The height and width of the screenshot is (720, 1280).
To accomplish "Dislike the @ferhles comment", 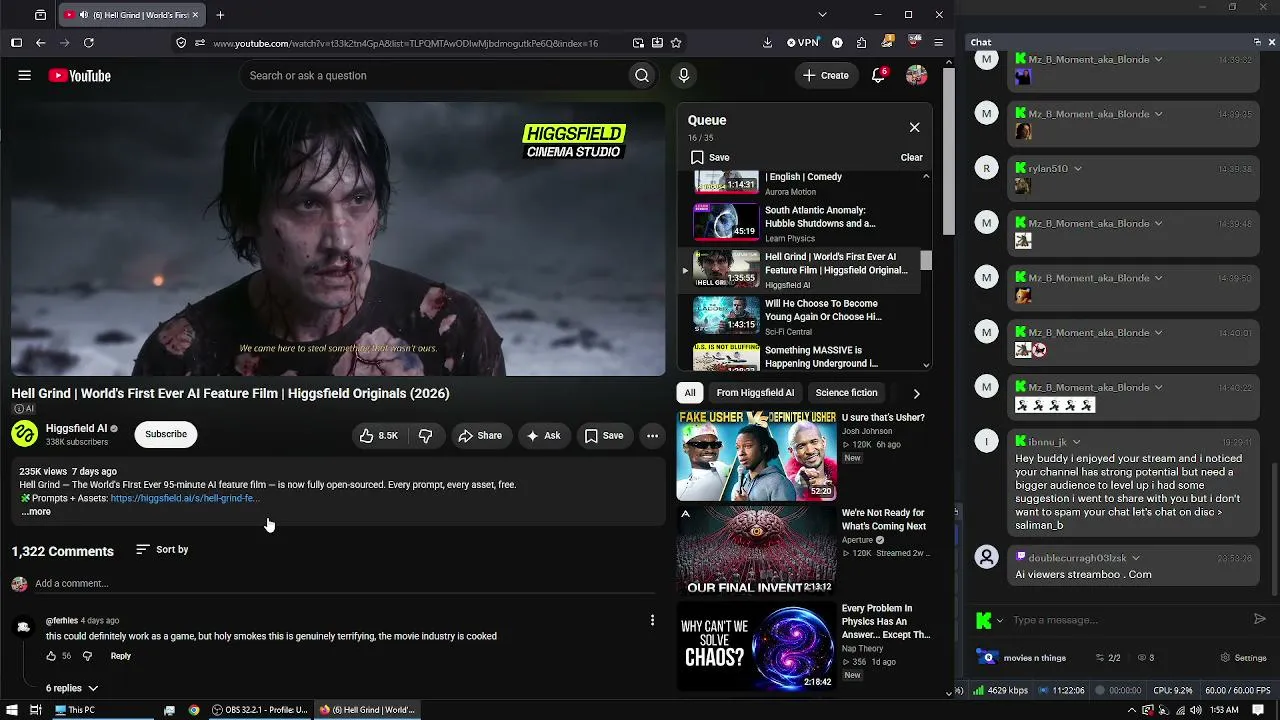I will tap(87, 656).
